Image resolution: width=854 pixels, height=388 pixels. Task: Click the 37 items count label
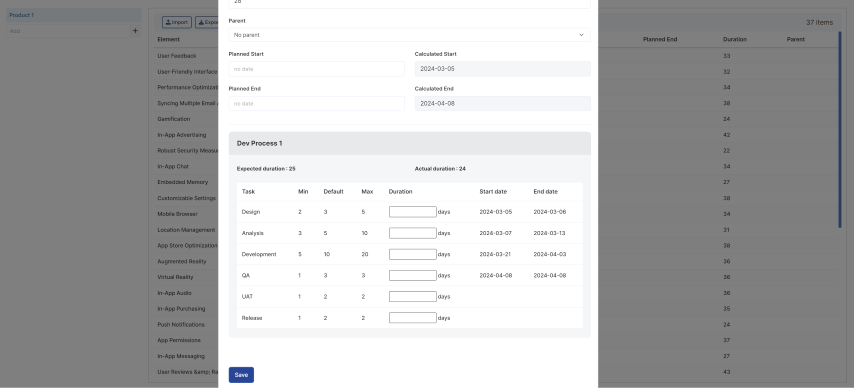pyautogui.click(x=819, y=22)
